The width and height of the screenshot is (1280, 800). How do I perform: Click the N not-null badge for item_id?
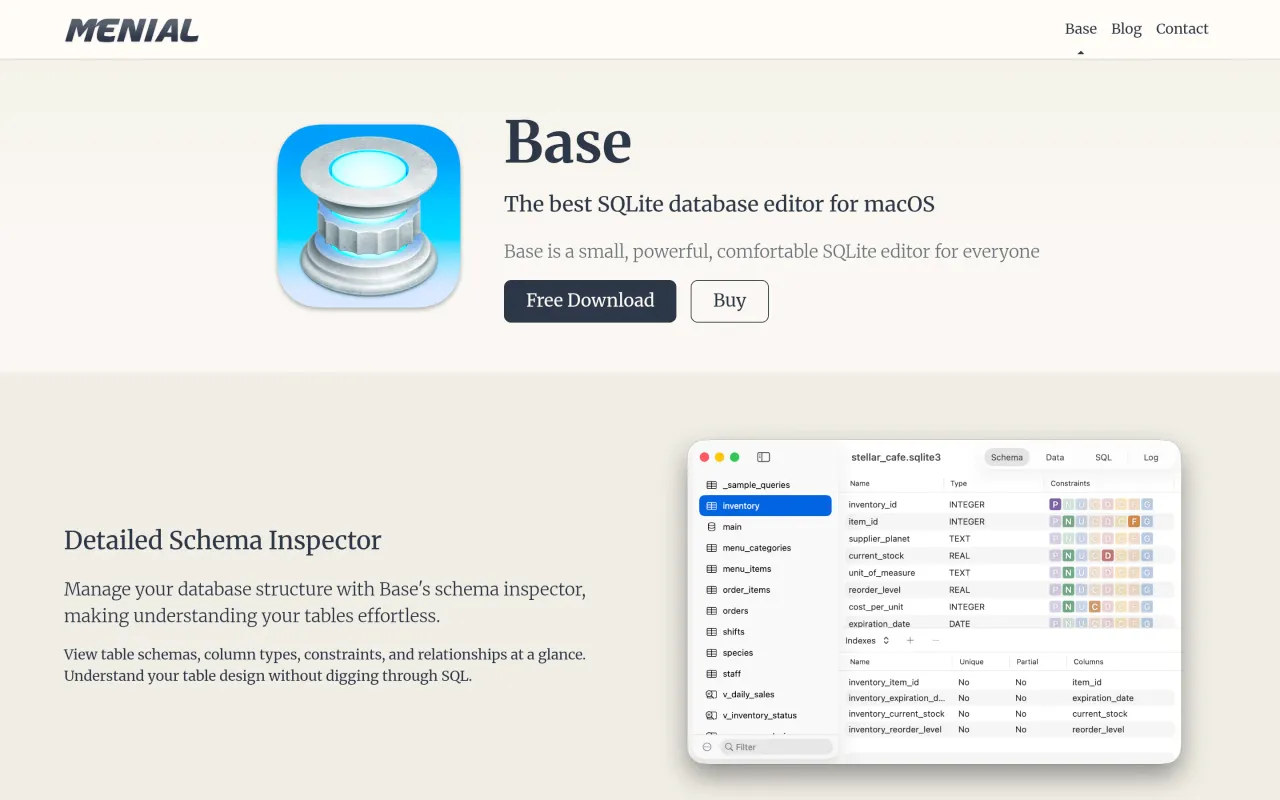coord(1068,522)
